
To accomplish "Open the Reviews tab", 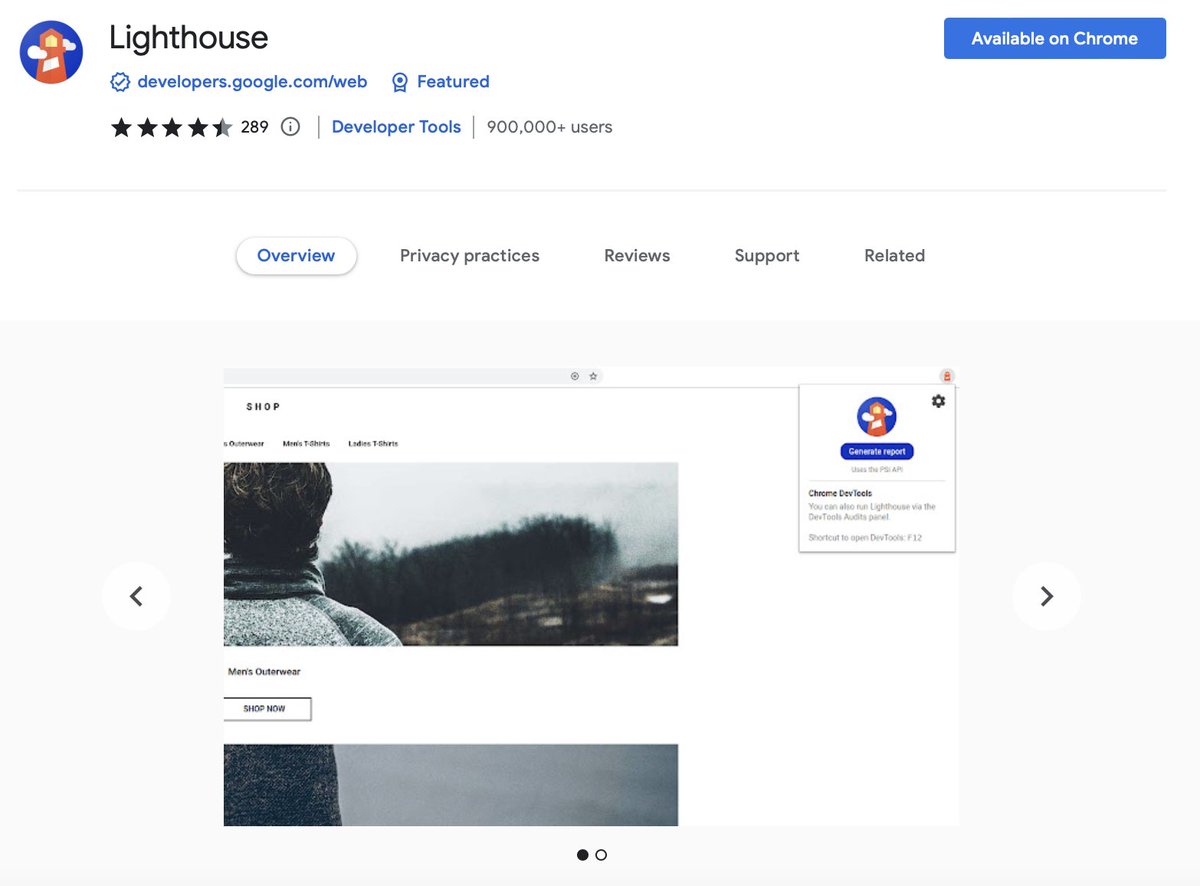I will tap(637, 256).
